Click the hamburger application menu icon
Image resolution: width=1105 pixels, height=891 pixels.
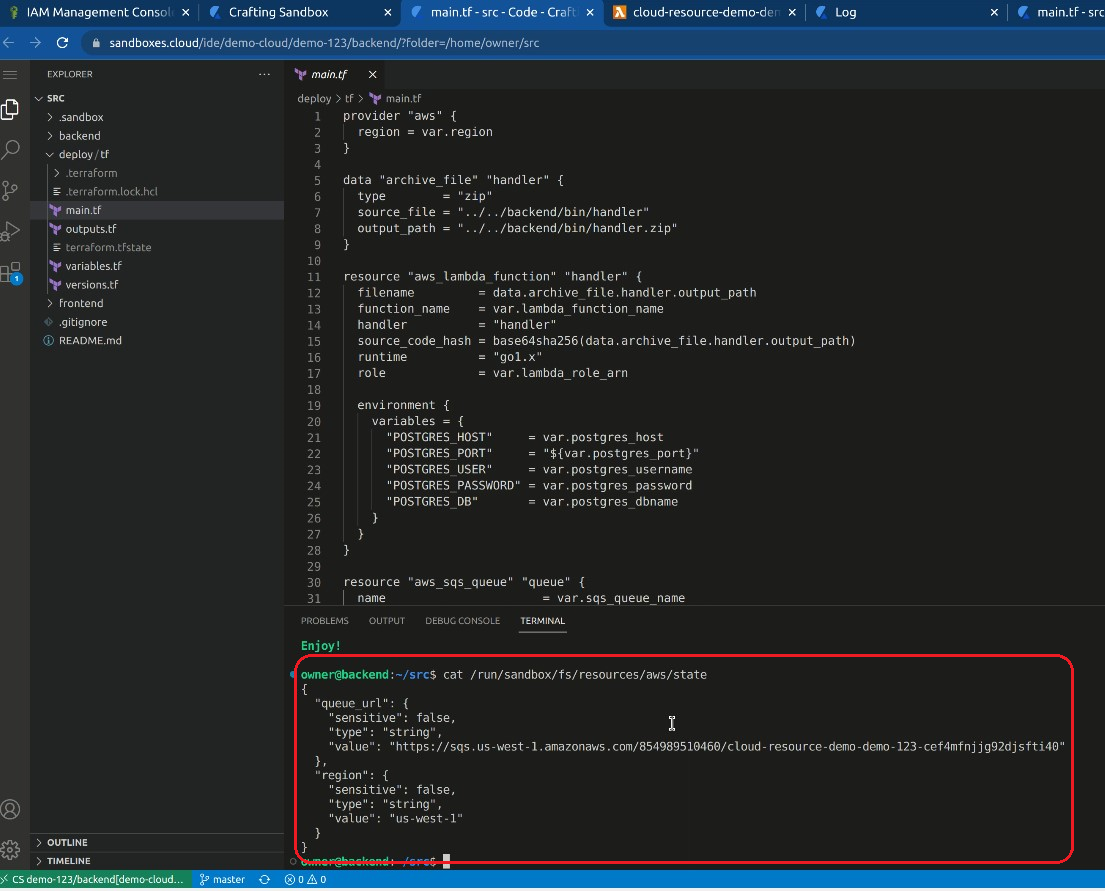[x=11, y=74]
